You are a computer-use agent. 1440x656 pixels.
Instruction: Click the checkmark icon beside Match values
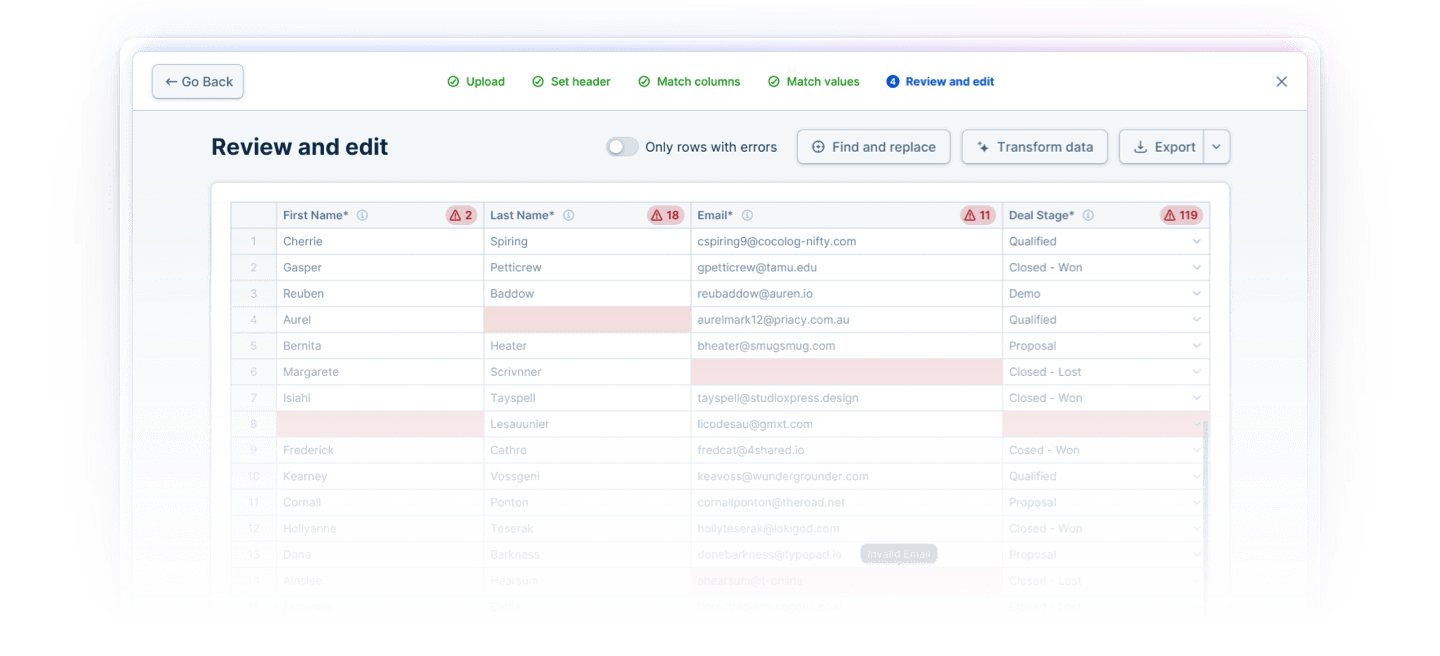pyautogui.click(x=773, y=81)
